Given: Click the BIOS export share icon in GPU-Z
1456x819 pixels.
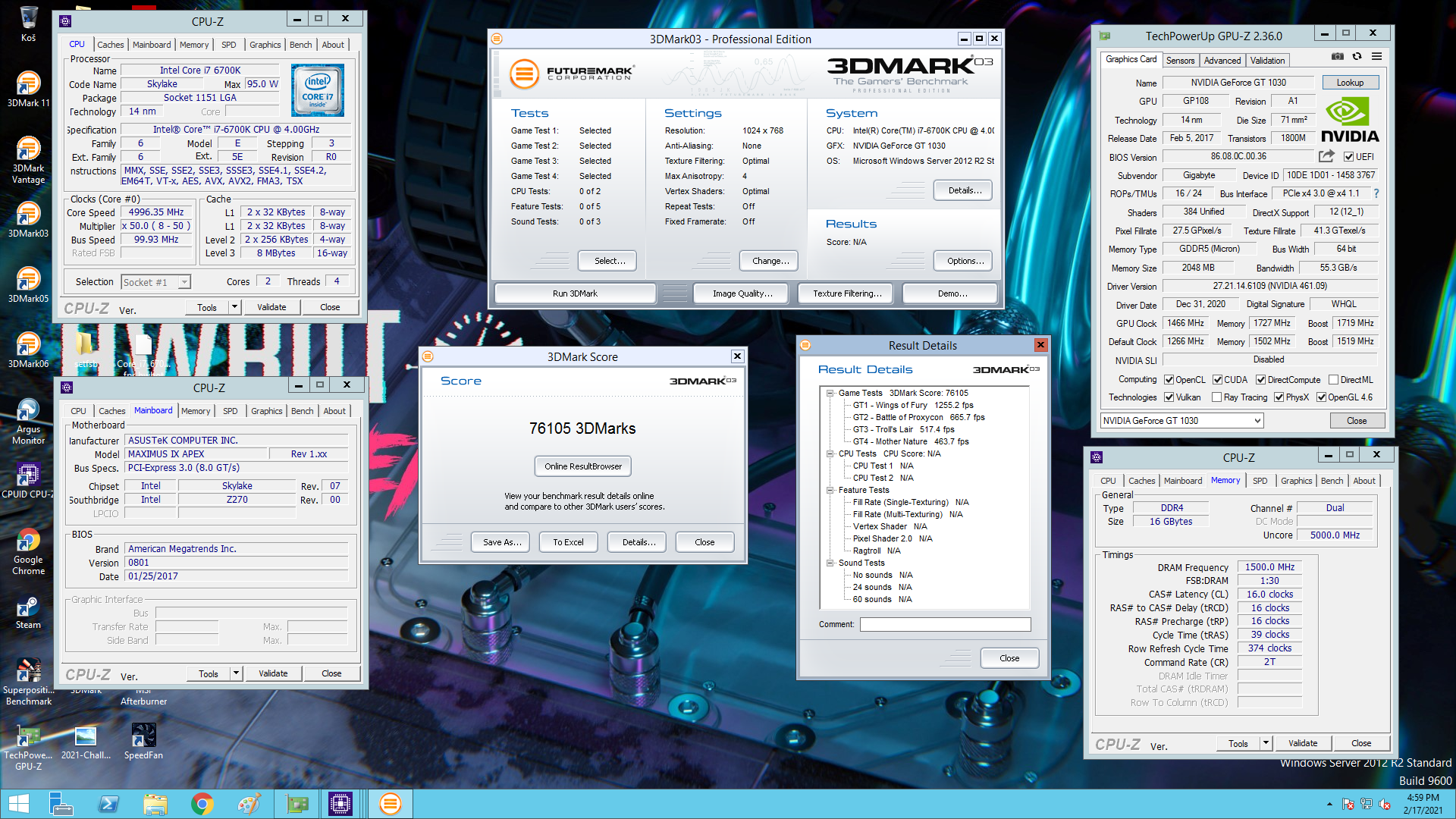Looking at the screenshot, I should click(x=1326, y=156).
